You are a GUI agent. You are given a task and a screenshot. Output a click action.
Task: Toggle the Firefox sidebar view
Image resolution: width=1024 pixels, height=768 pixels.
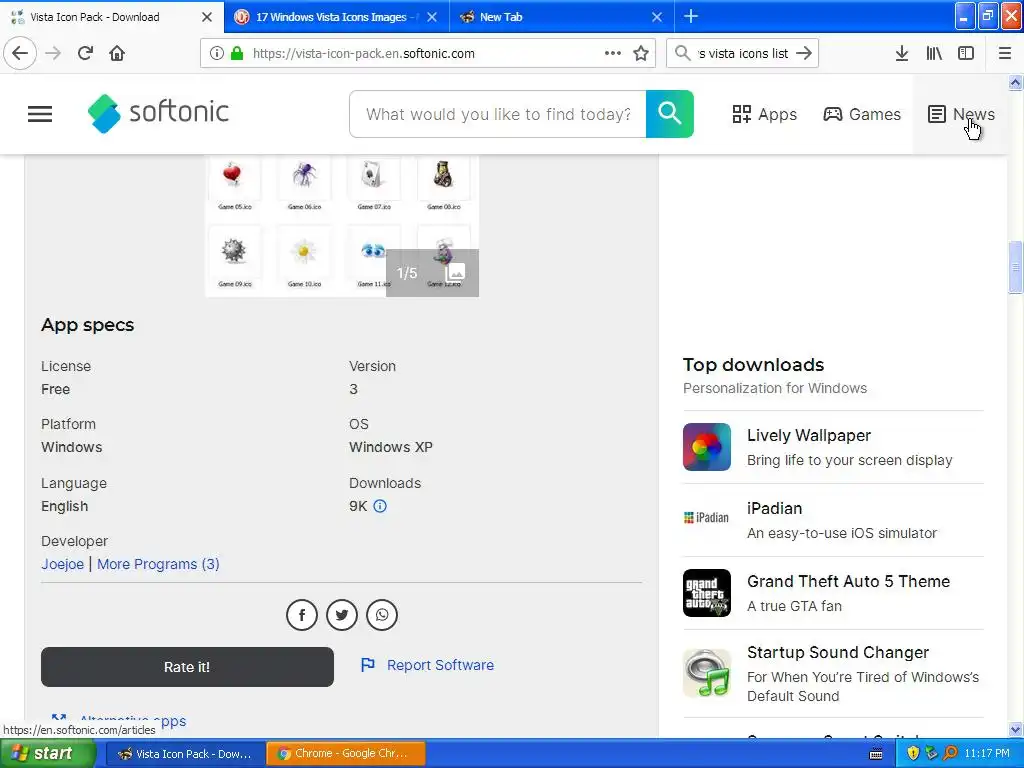(x=966, y=53)
